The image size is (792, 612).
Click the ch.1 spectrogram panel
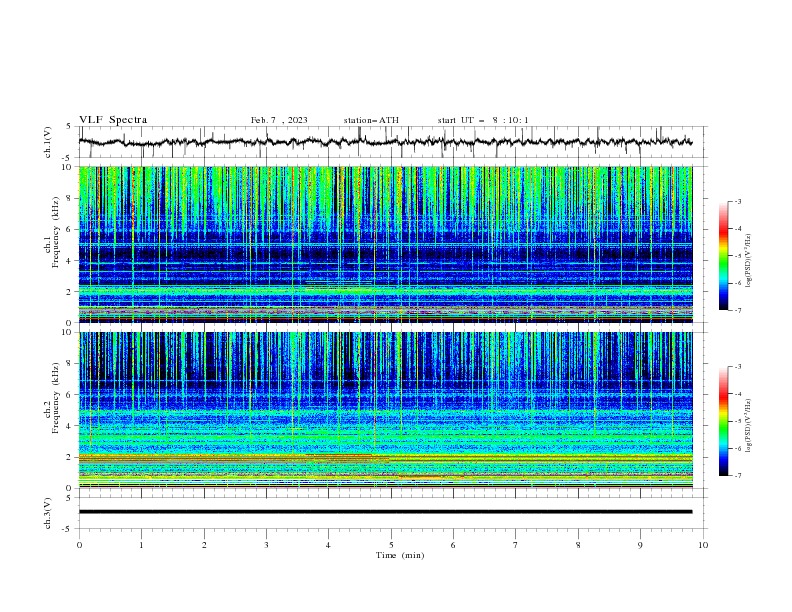coord(385,244)
